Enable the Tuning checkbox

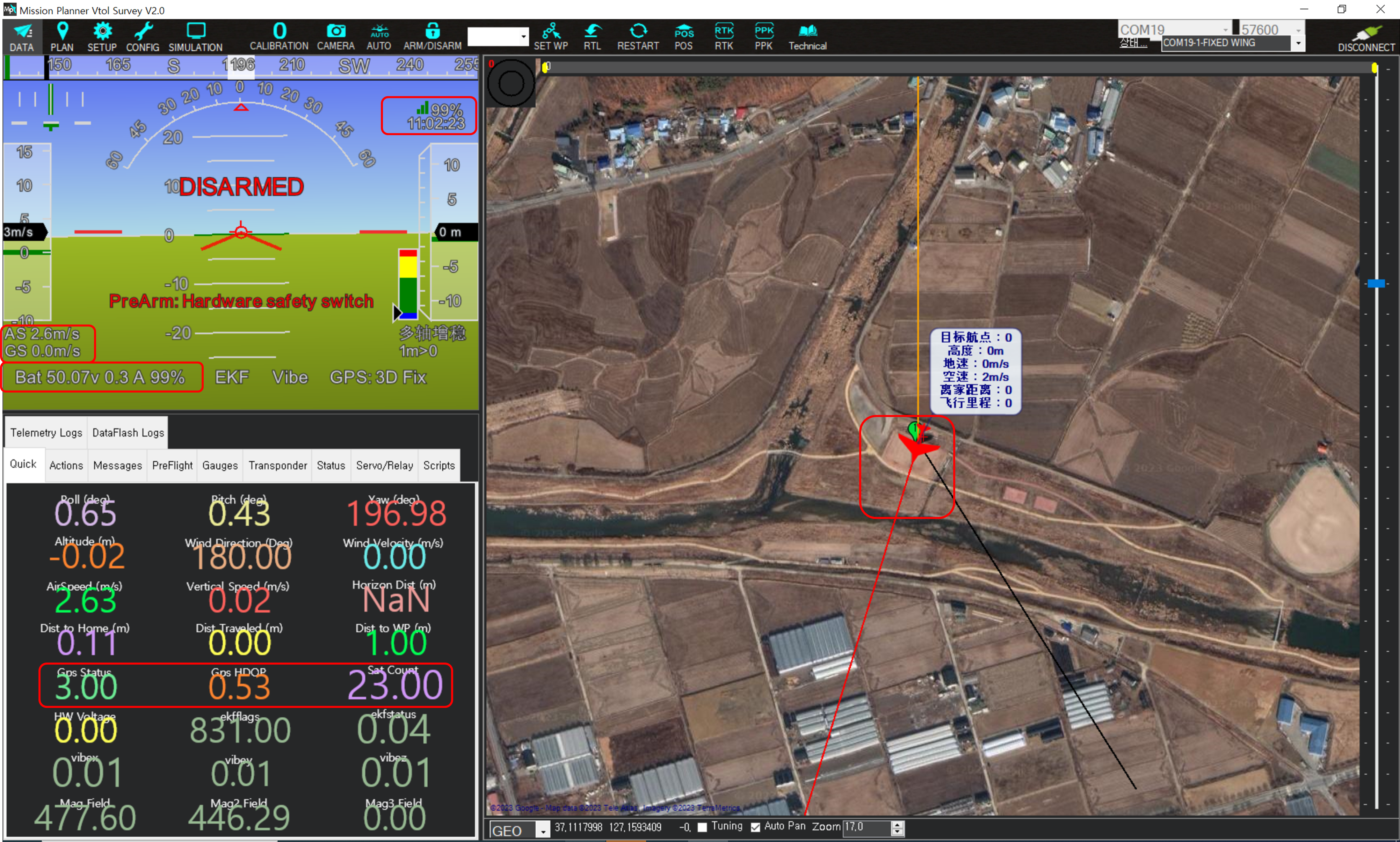click(702, 827)
